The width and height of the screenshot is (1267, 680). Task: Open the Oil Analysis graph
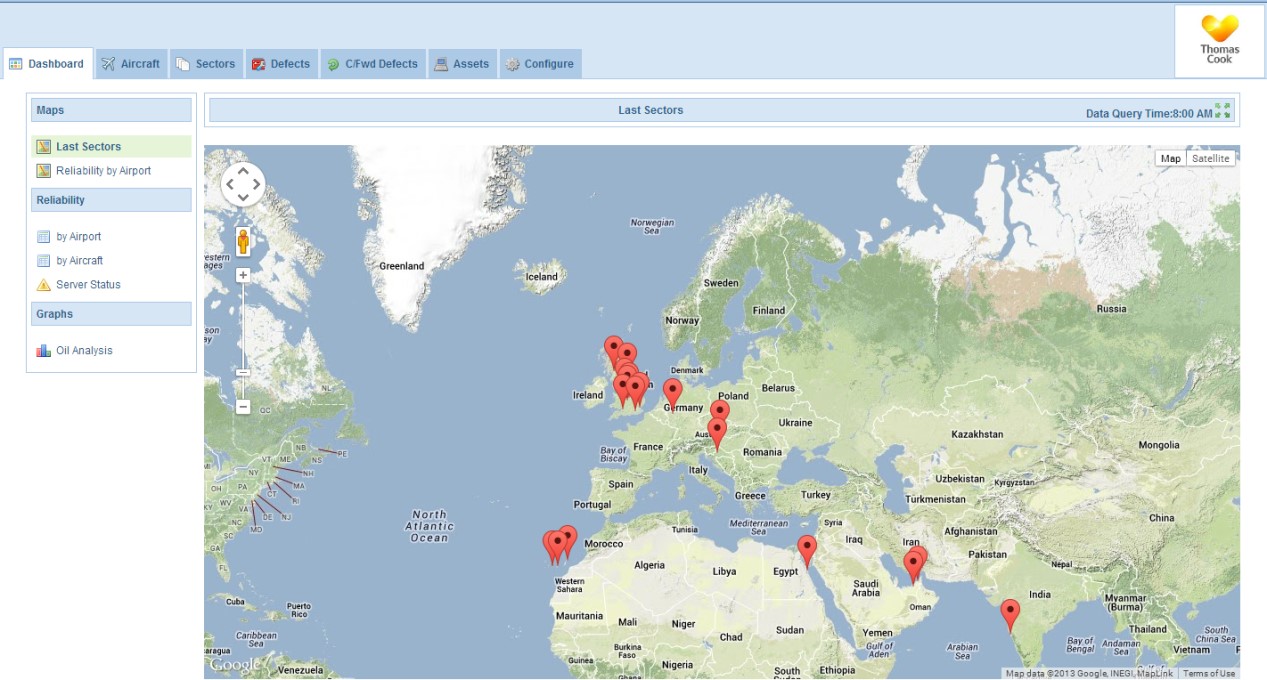[84, 351]
